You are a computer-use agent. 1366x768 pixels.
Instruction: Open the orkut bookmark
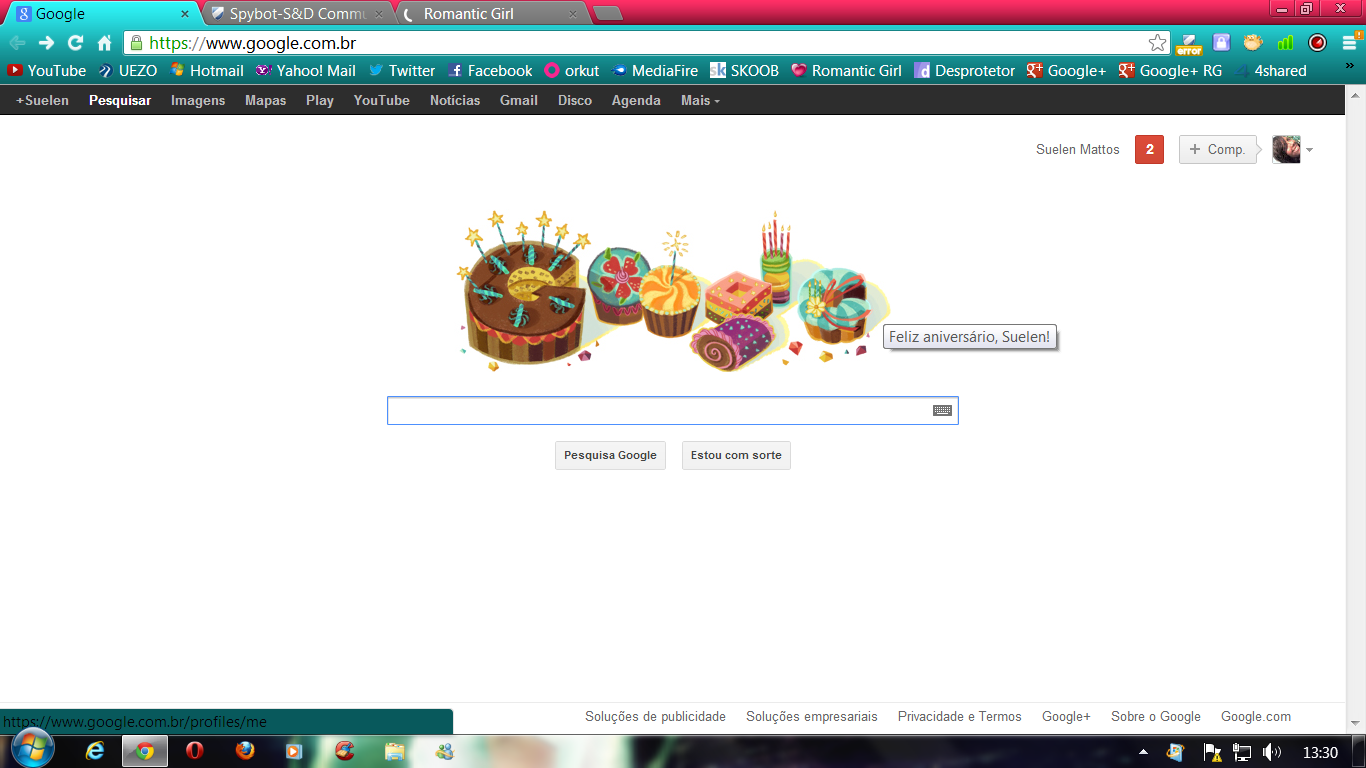coord(572,71)
